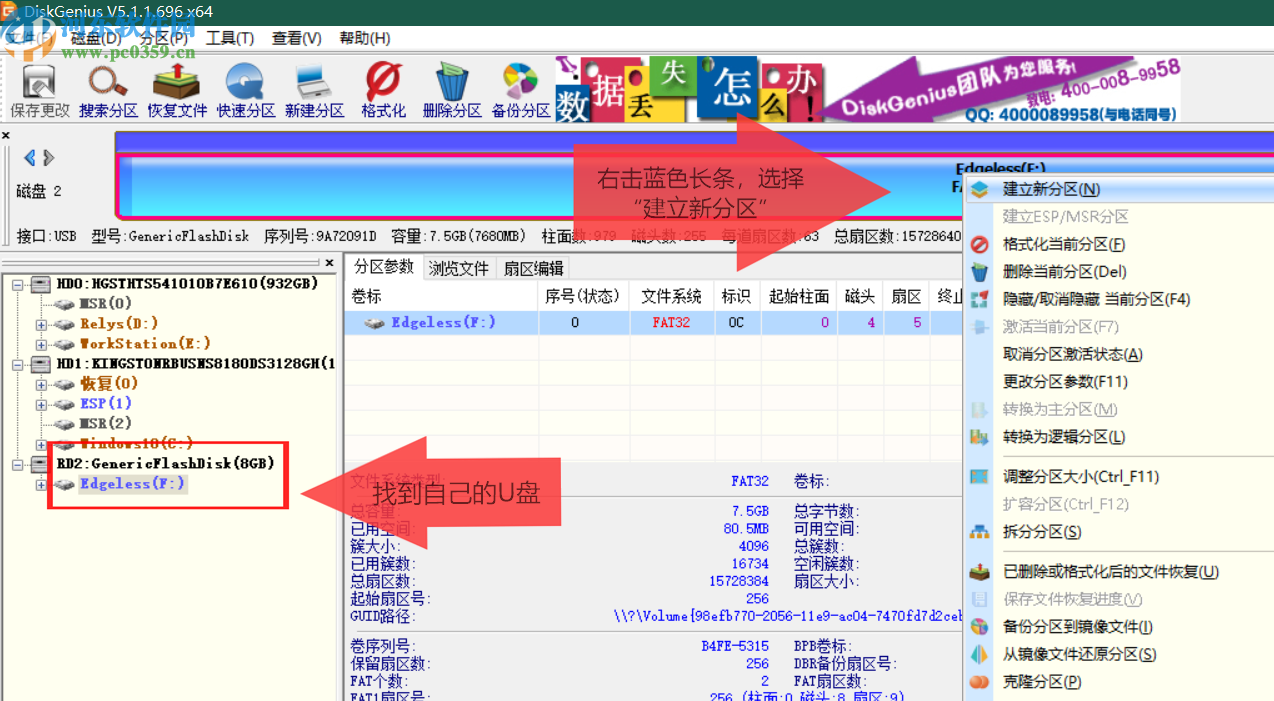The width and height of the screenshot is (1274, 701).
Task: Click the icon beside 转换为逻辑分区(L)
Action: [x=980, y=437]
